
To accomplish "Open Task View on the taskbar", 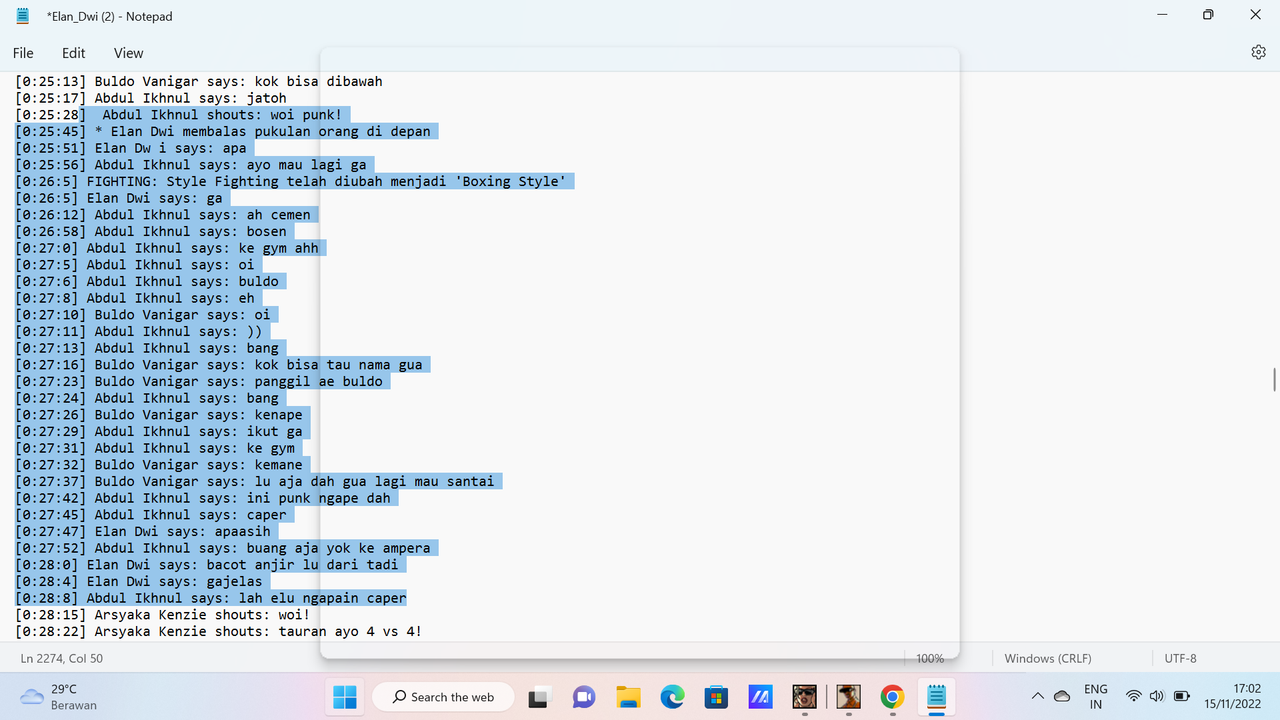I will [x=540, y=697].
